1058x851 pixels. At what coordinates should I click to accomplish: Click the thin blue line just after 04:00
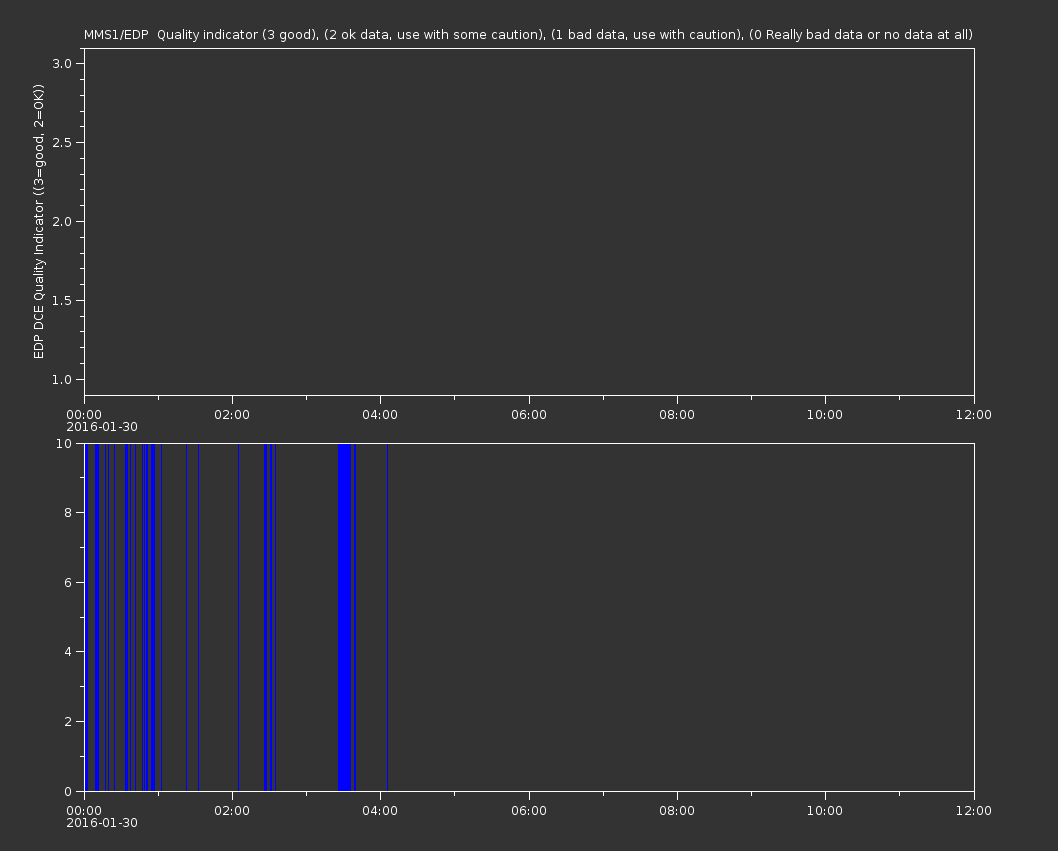pyautogui.click(x=387, y=617)
